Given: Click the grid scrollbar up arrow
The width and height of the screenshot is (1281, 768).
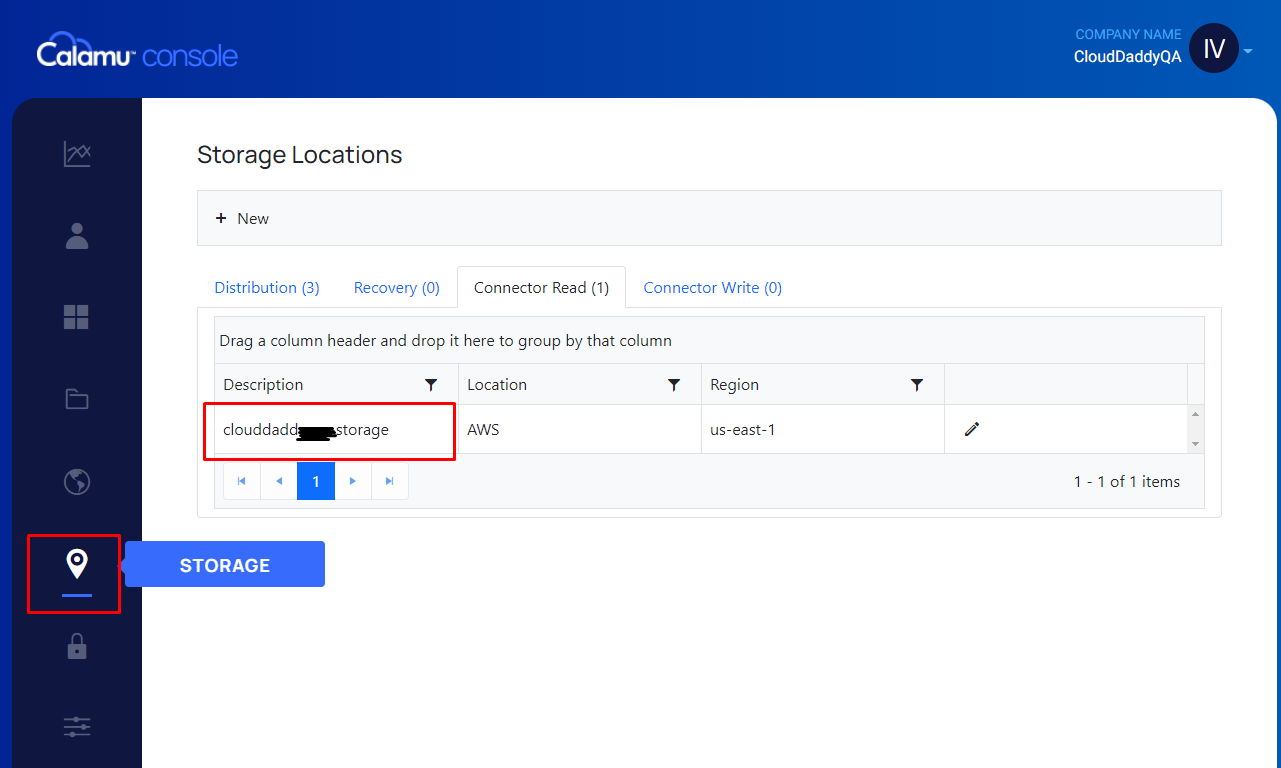Looking at the screenshot, I should 1196,414.
